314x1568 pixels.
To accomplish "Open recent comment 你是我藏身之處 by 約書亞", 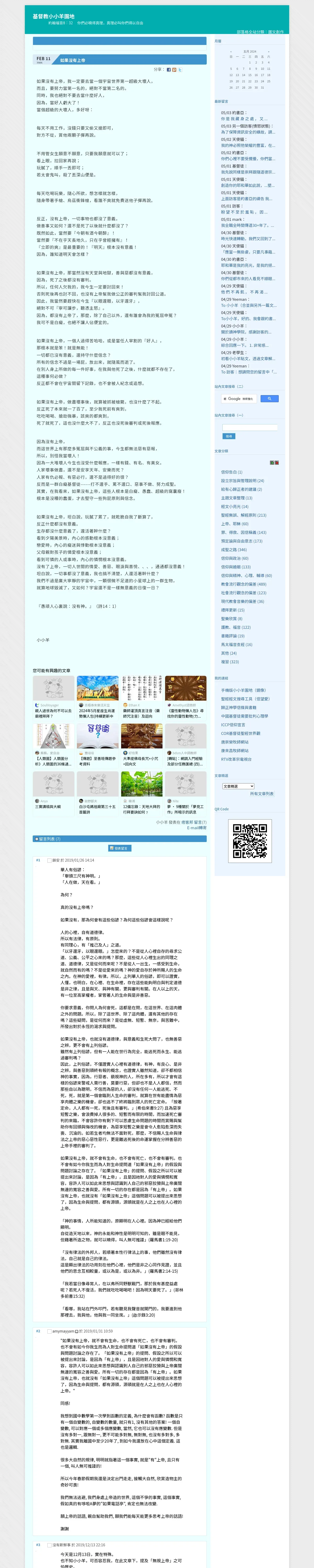I will click(x=244, y=119).
